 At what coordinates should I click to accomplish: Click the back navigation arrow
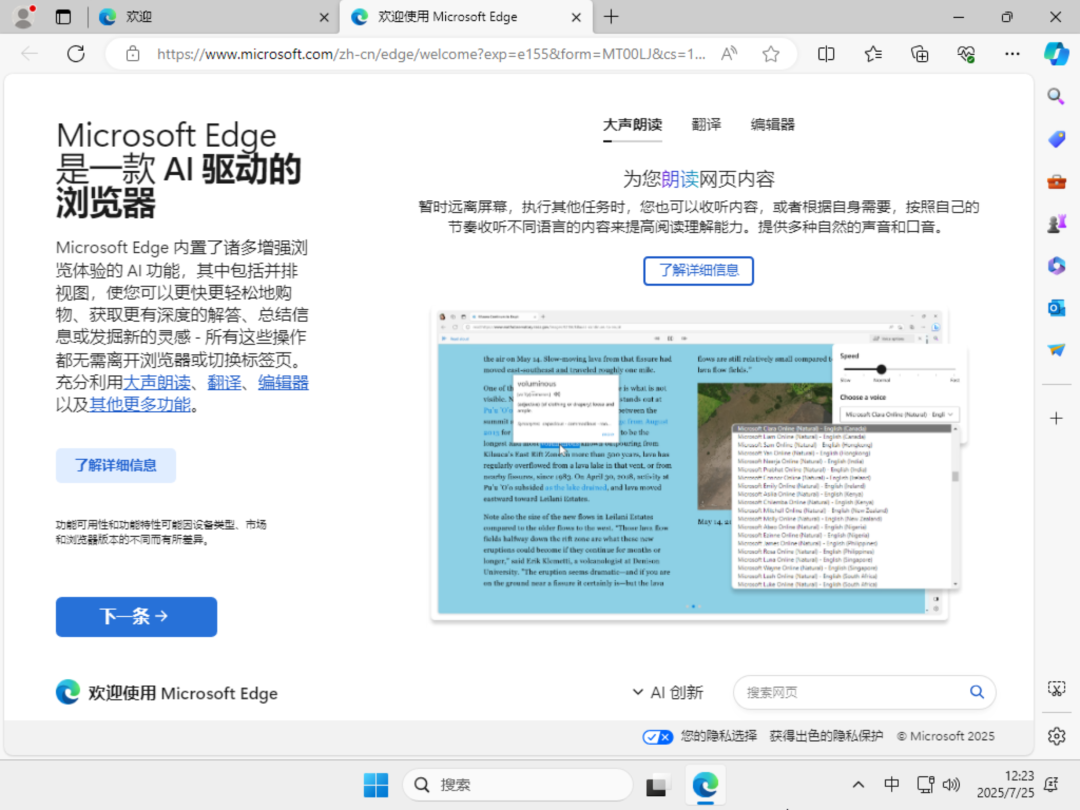pos(30,54)
